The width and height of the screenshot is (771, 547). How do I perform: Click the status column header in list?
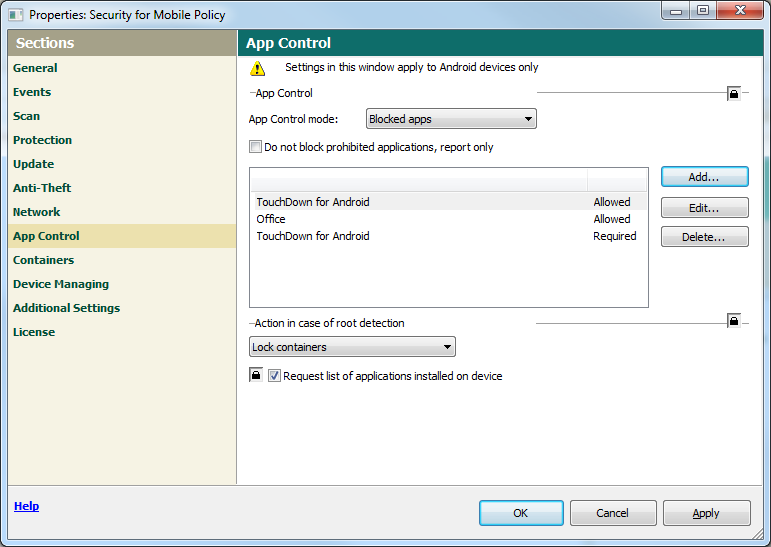click(x=617, y=180)
